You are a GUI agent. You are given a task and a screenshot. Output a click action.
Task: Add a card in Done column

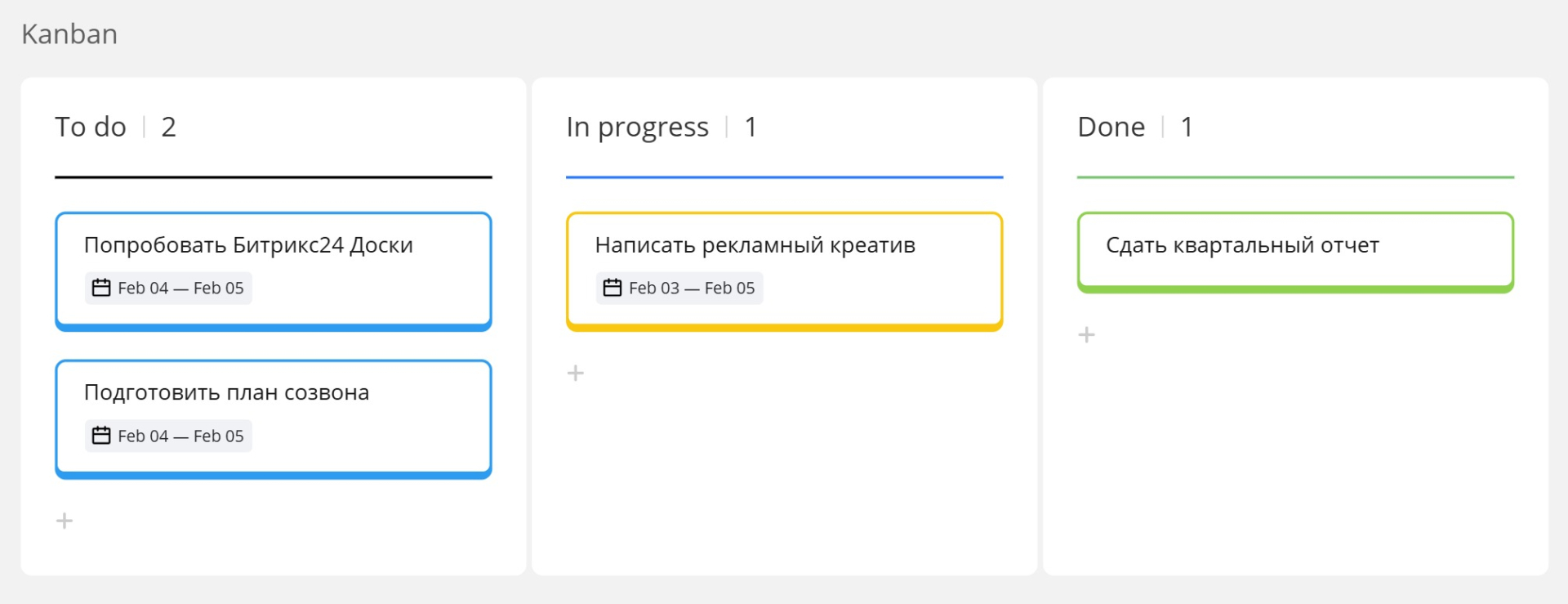pyautogui.click(x=1087, y=334)
